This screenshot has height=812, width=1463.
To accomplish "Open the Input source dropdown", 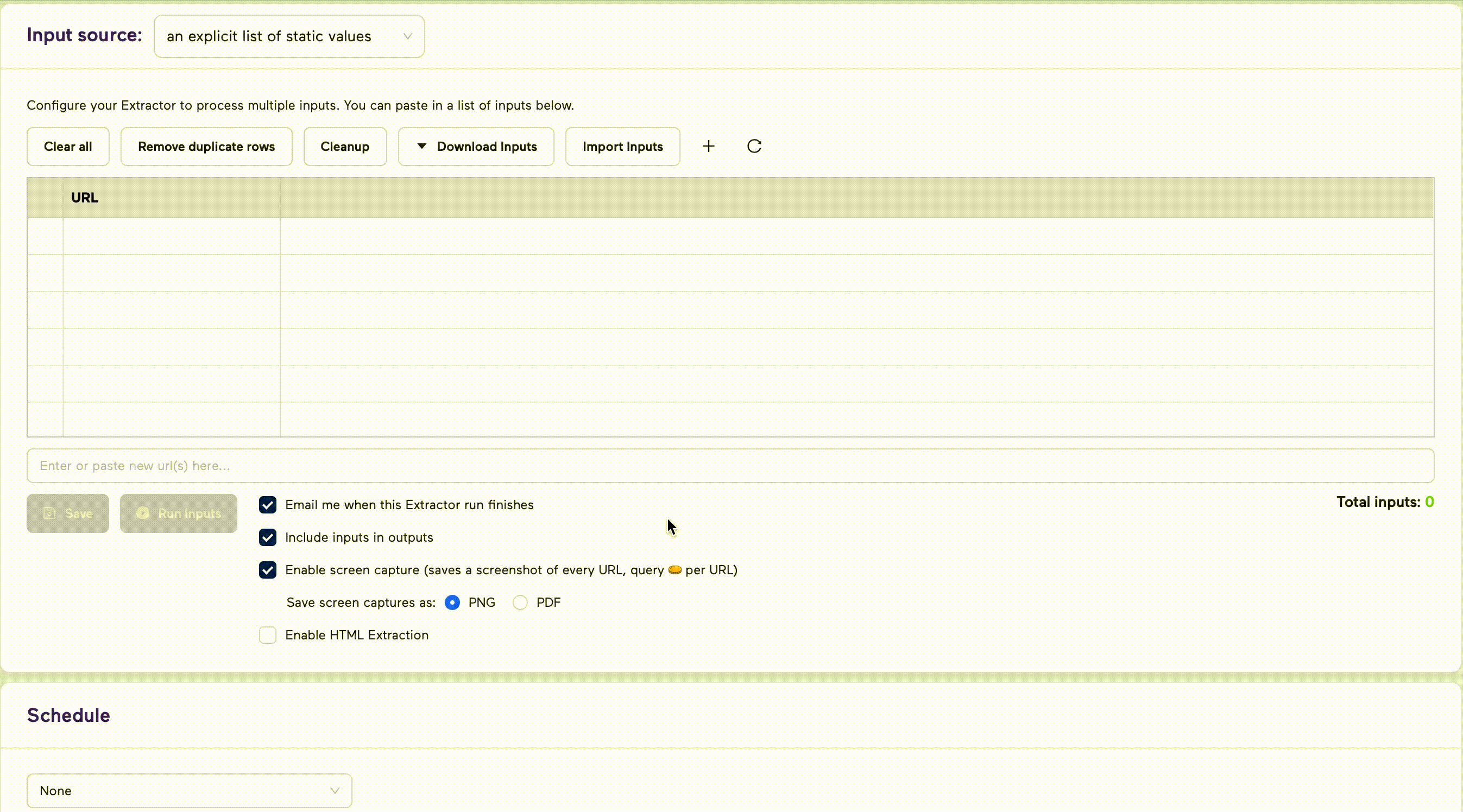I will tap(289, 36).
